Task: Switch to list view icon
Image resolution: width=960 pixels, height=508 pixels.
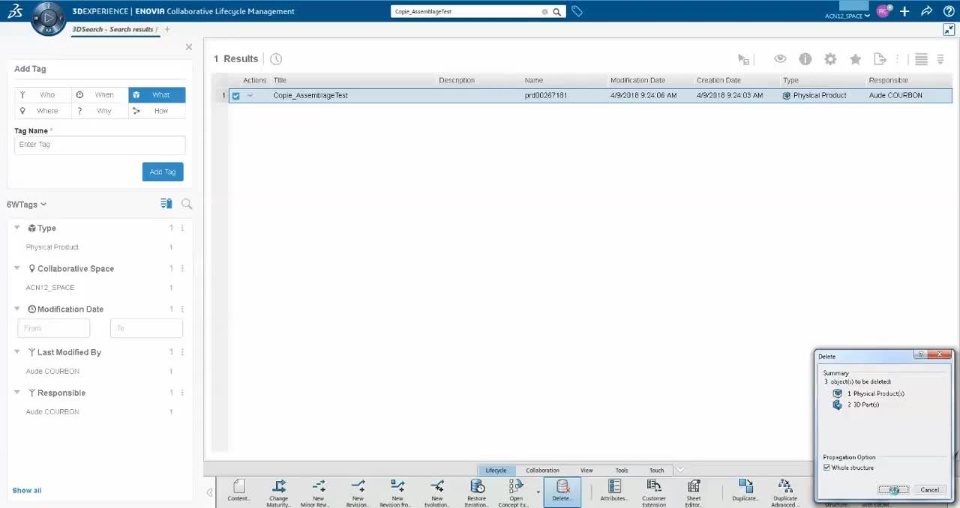Action: (921, 59)
